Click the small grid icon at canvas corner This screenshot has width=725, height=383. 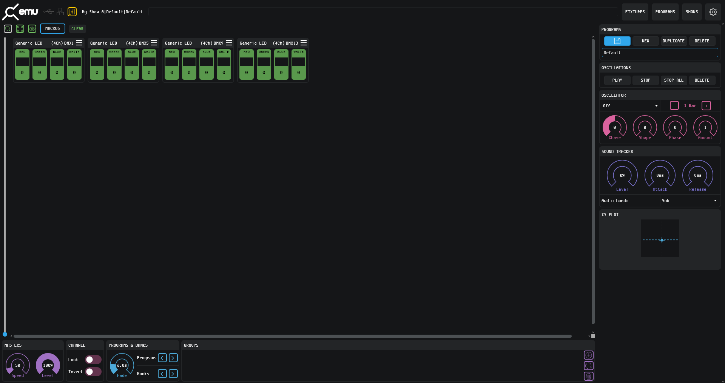[x=593, y=336]
